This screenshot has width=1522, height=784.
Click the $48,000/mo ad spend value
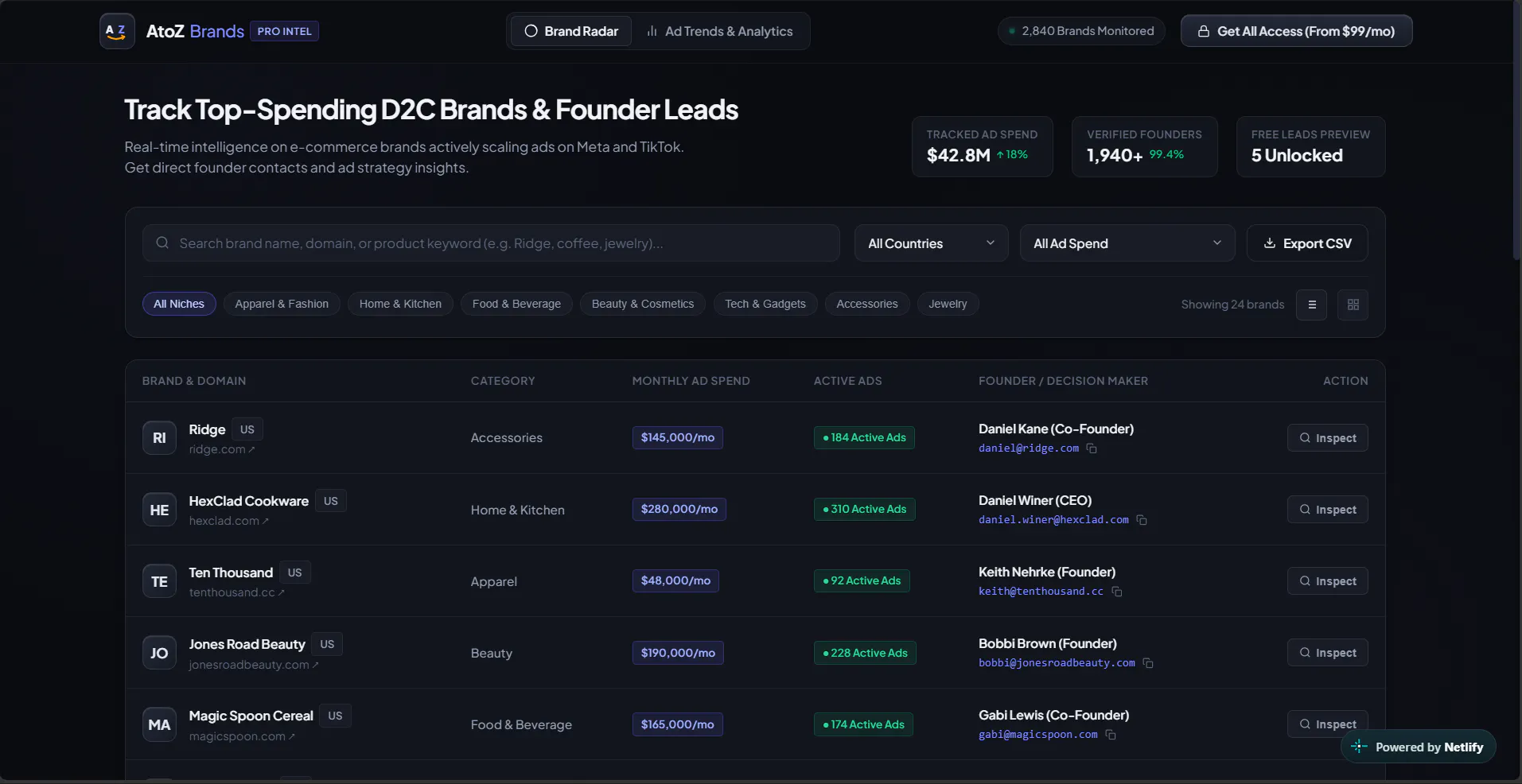(675, 580)
